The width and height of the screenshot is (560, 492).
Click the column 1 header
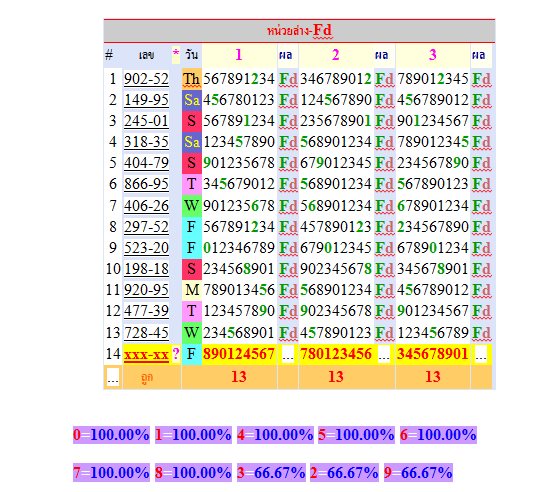(x=239, y=55)
